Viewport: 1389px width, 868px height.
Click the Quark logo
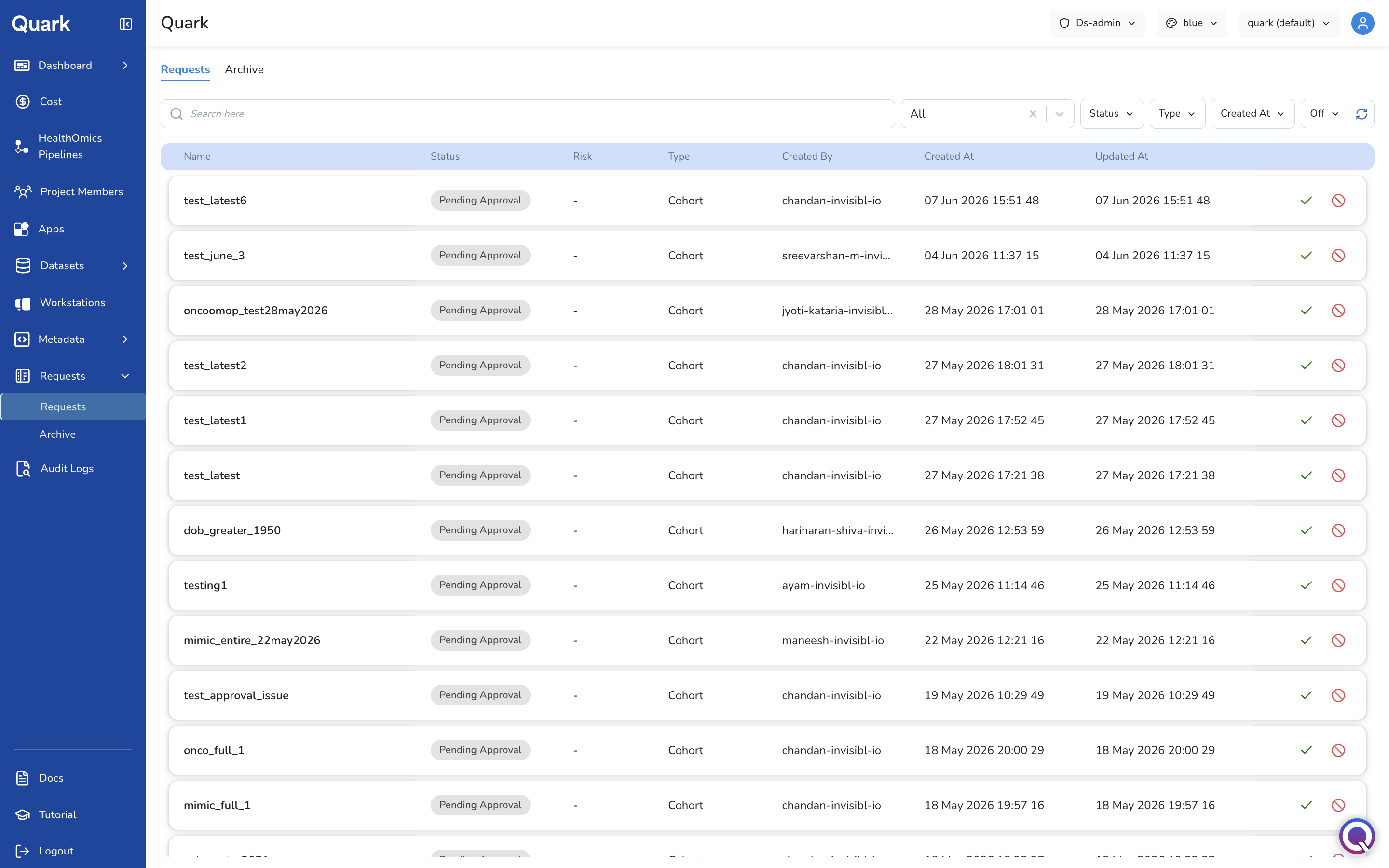(41, 24)
